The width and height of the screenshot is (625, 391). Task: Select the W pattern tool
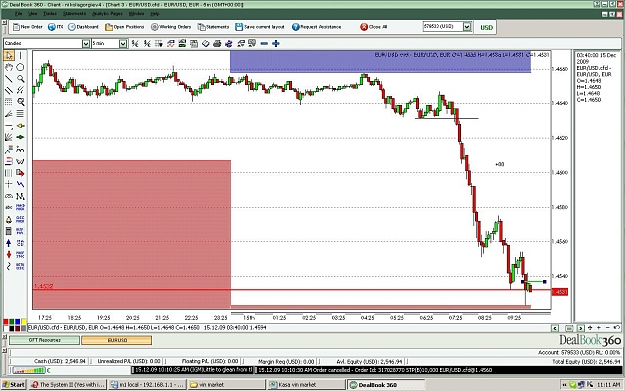point(20,161)
